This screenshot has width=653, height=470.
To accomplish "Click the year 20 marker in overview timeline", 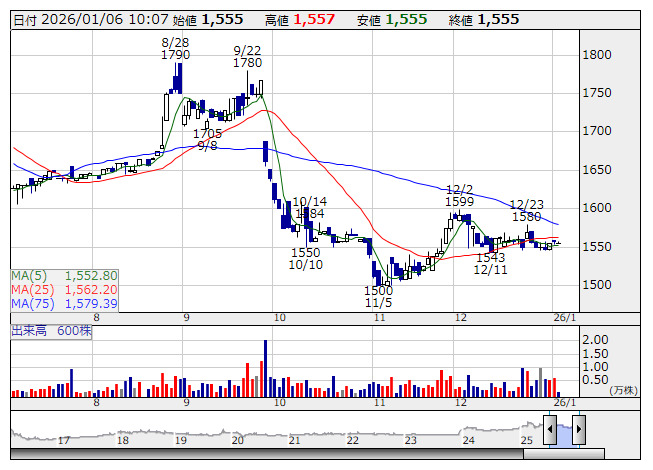I will (238, 440).
